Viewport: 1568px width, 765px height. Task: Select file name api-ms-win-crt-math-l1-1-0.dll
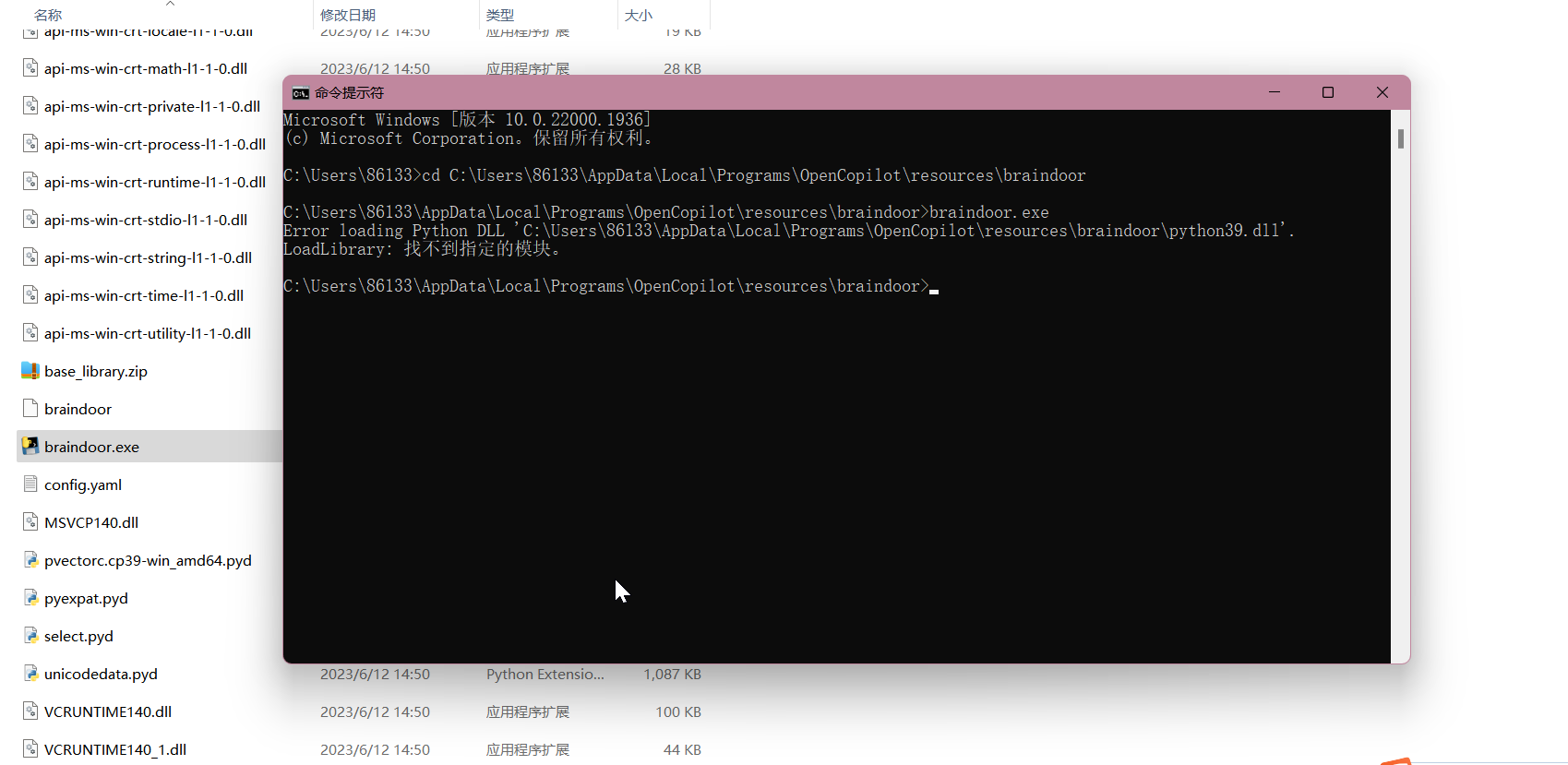point(146,68)
